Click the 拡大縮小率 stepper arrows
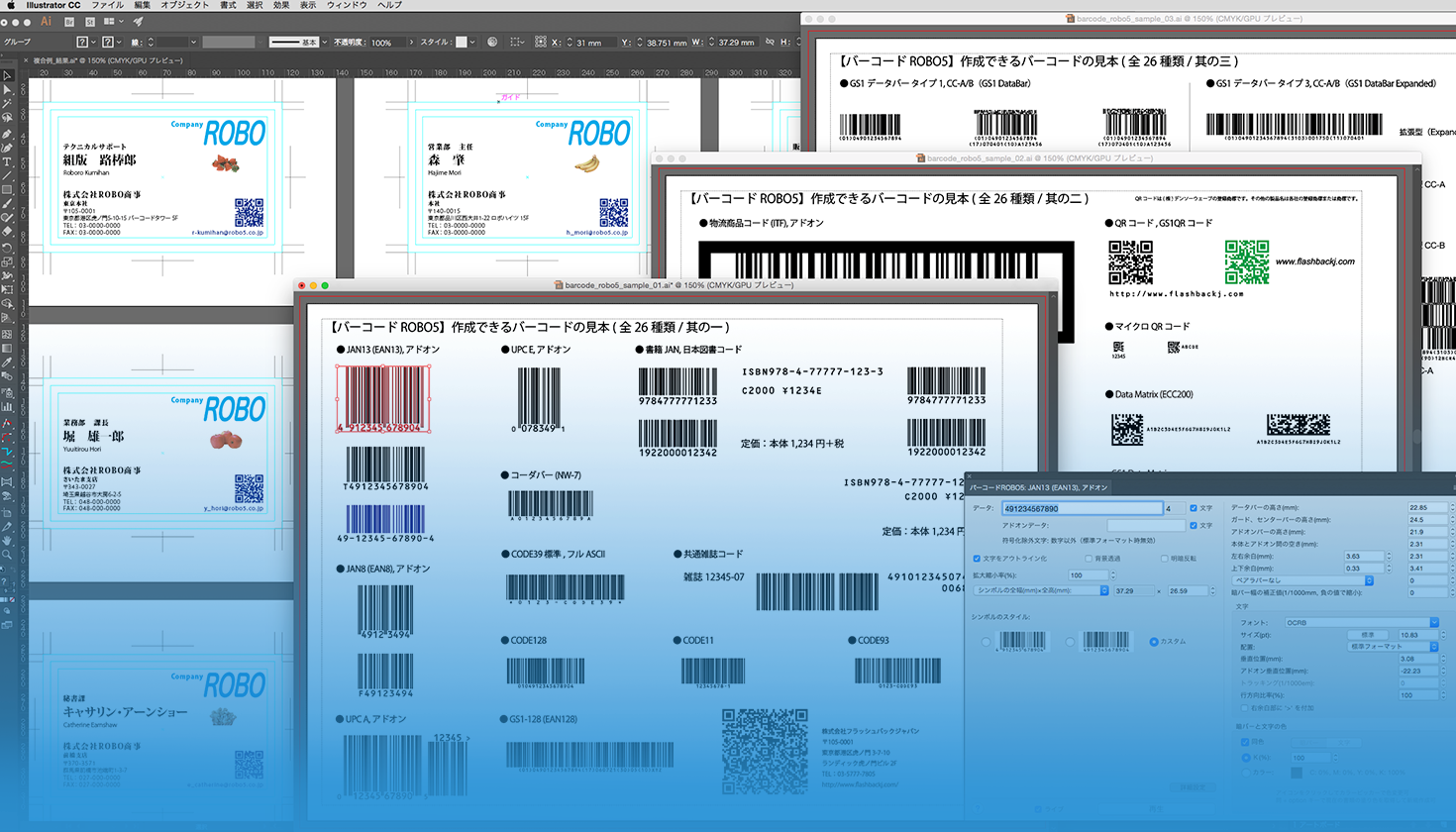This screenshot has width=1456, height=832. pyautogui.click(x=1113, y=574)
